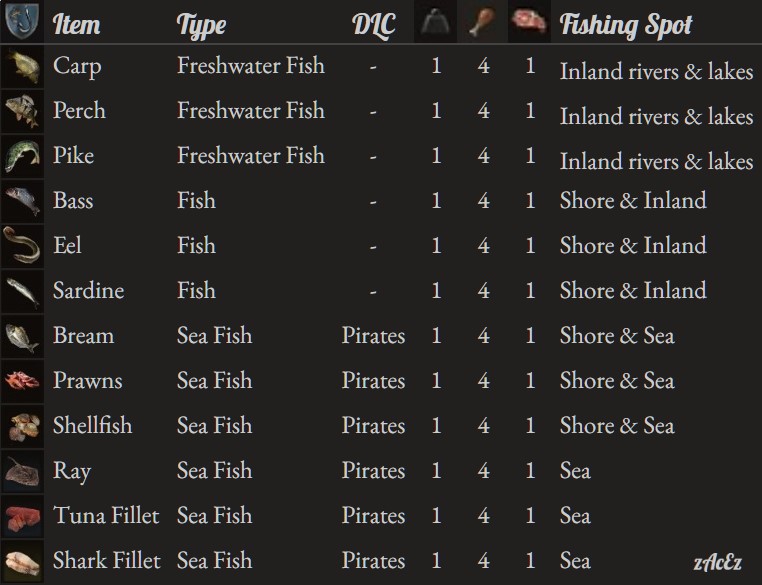Click the Eel item icon

point(22,246)
